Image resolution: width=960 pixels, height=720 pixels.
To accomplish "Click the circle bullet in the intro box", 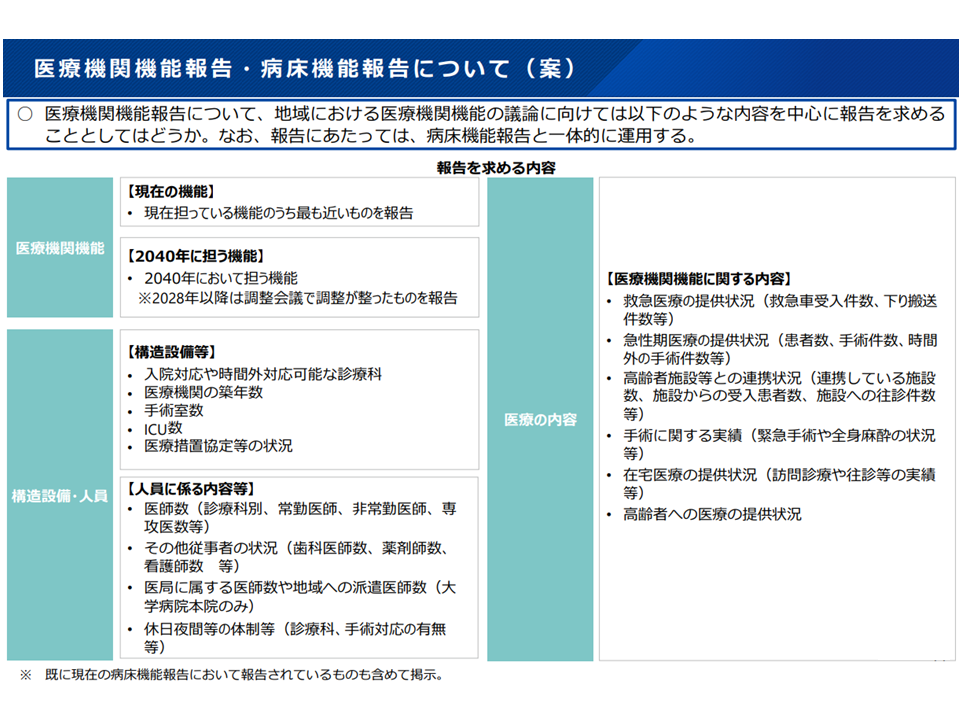I will point(26,115).
